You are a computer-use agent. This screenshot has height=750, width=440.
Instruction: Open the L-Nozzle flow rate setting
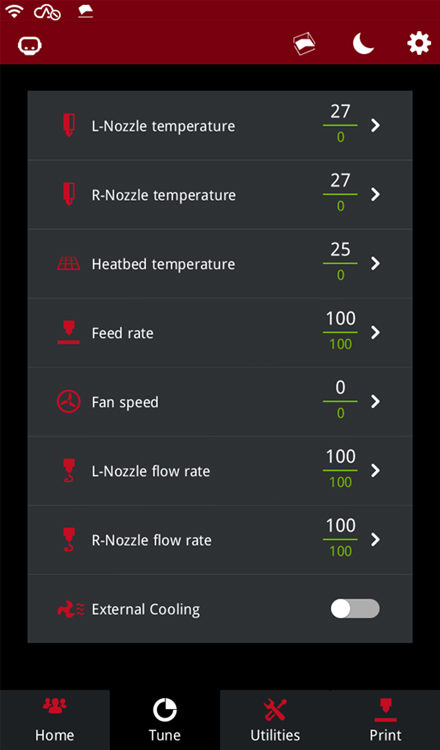tap(220, 471)
